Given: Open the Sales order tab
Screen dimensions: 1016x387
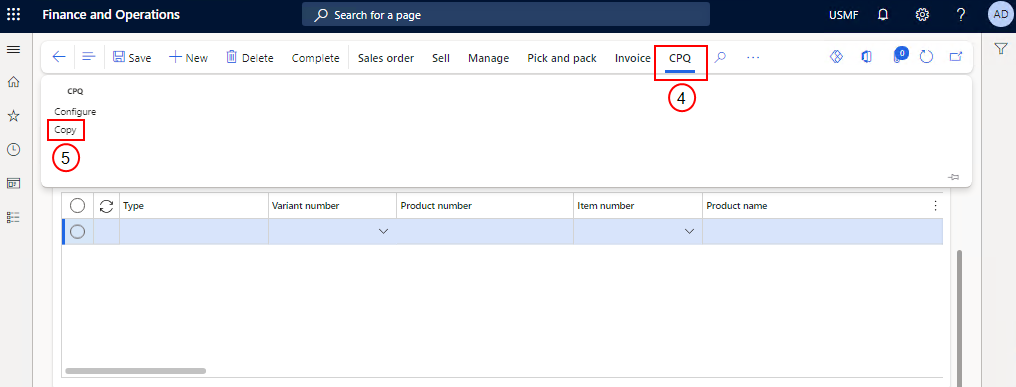Looking at the screenshot, I should coord(386,58).
